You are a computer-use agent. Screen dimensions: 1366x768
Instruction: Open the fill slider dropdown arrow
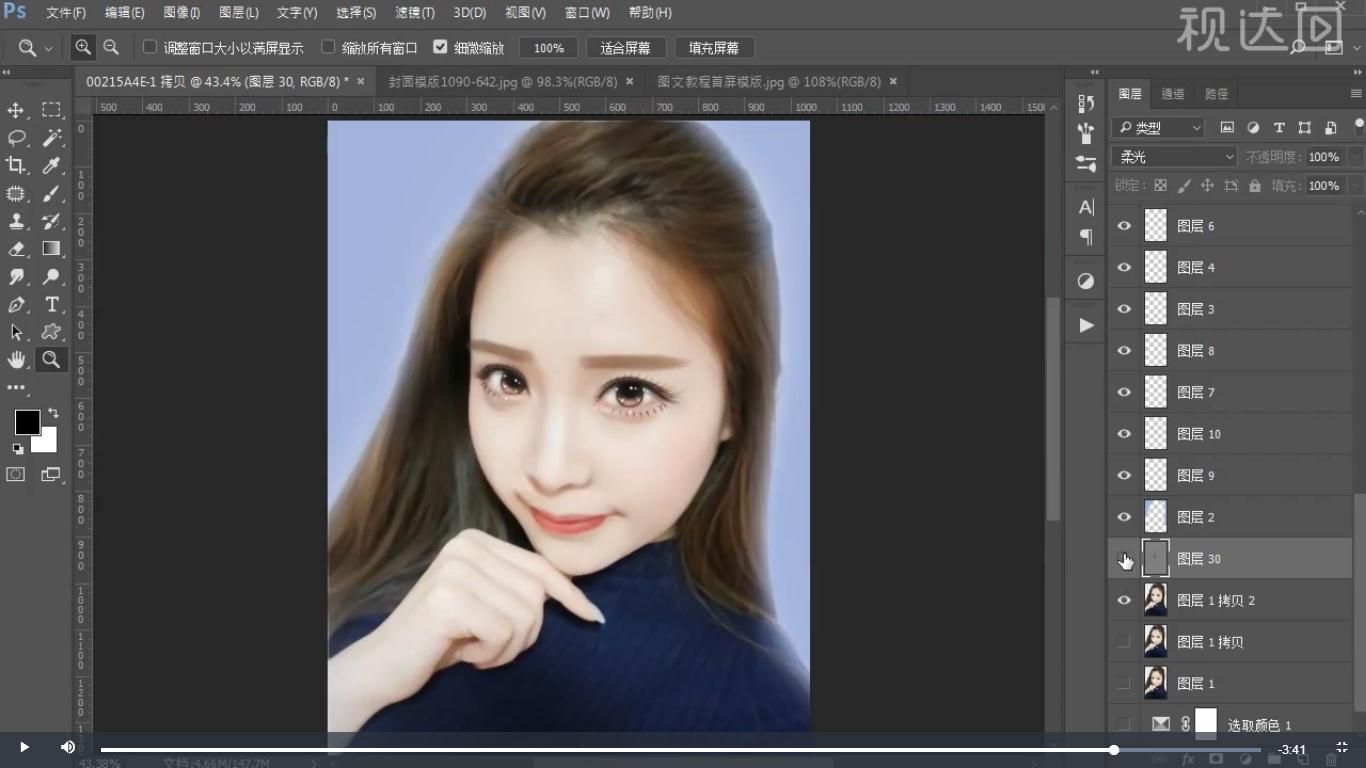click(1356, 186)
